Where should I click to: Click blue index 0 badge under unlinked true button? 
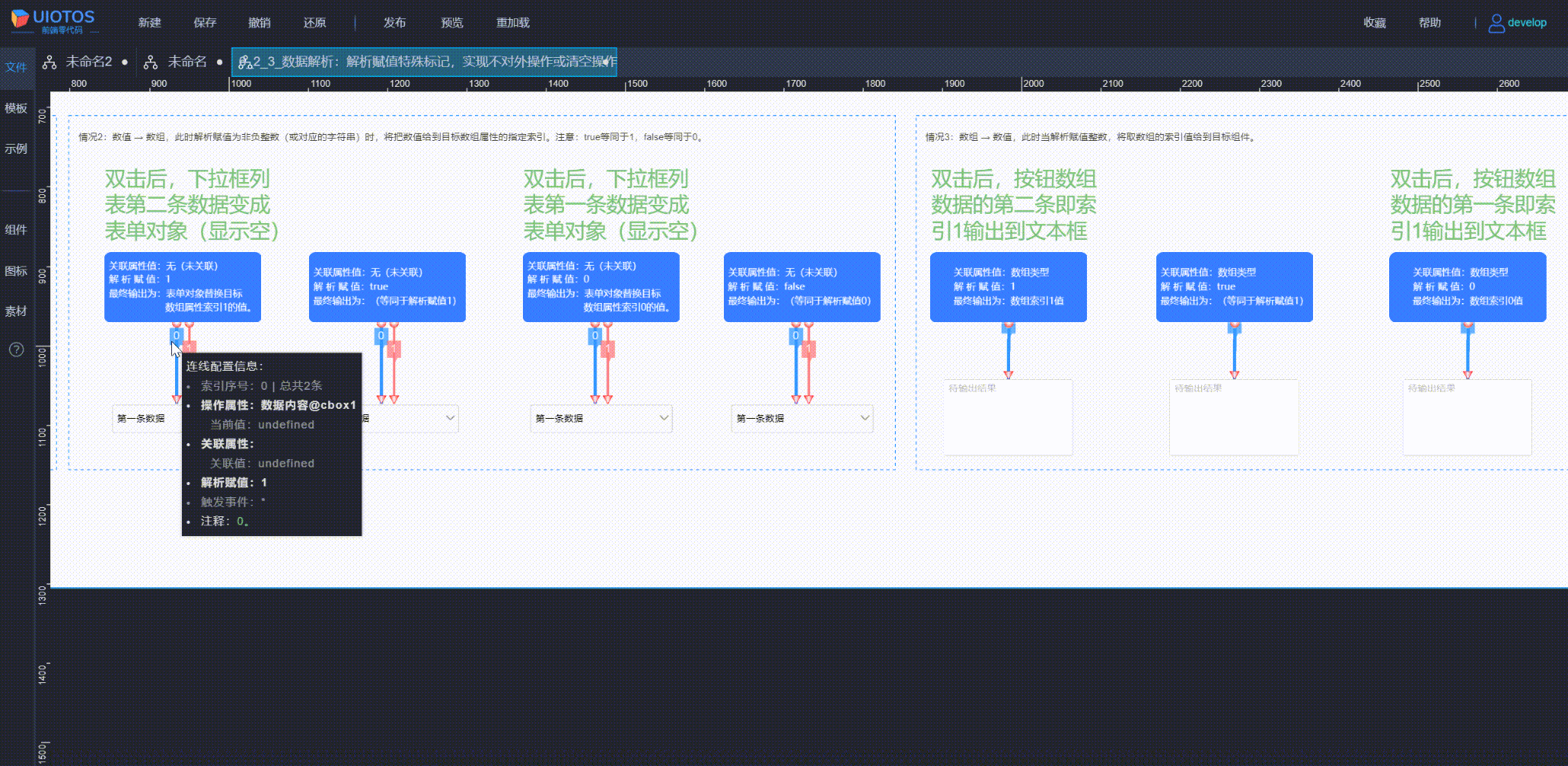coord(381,336)
